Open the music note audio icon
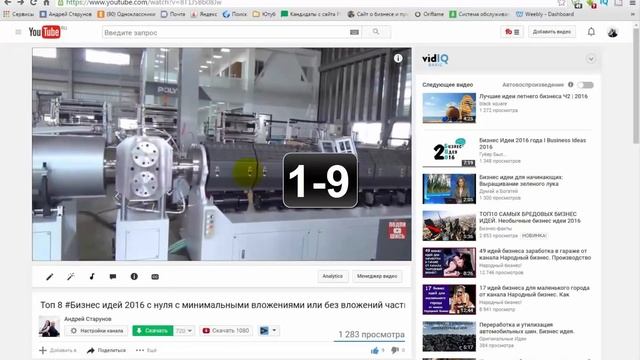640x360 pixels. tap(92, 277)
